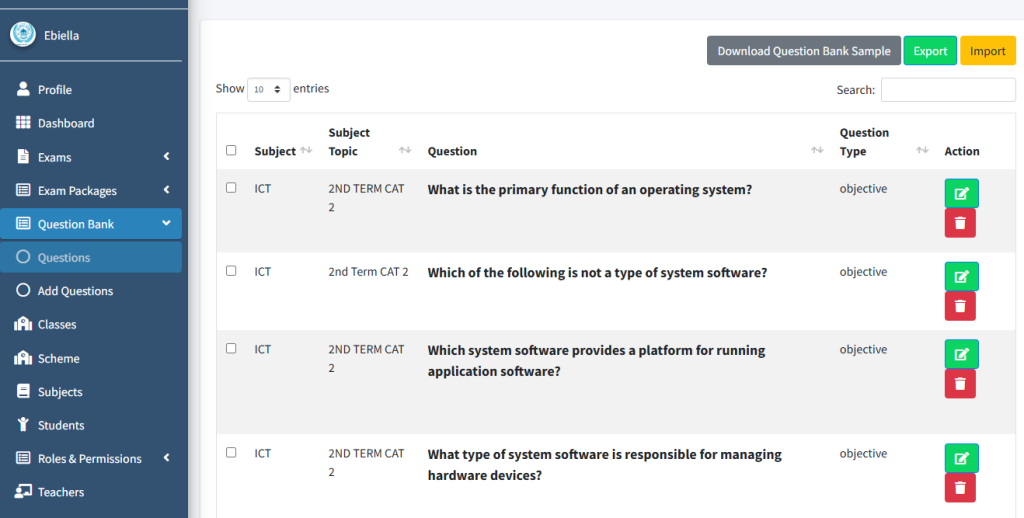This screenshot has height=518, width=1024.
Task: Toggle the select-all checkbox in table header
Action: tap(231, 151)
